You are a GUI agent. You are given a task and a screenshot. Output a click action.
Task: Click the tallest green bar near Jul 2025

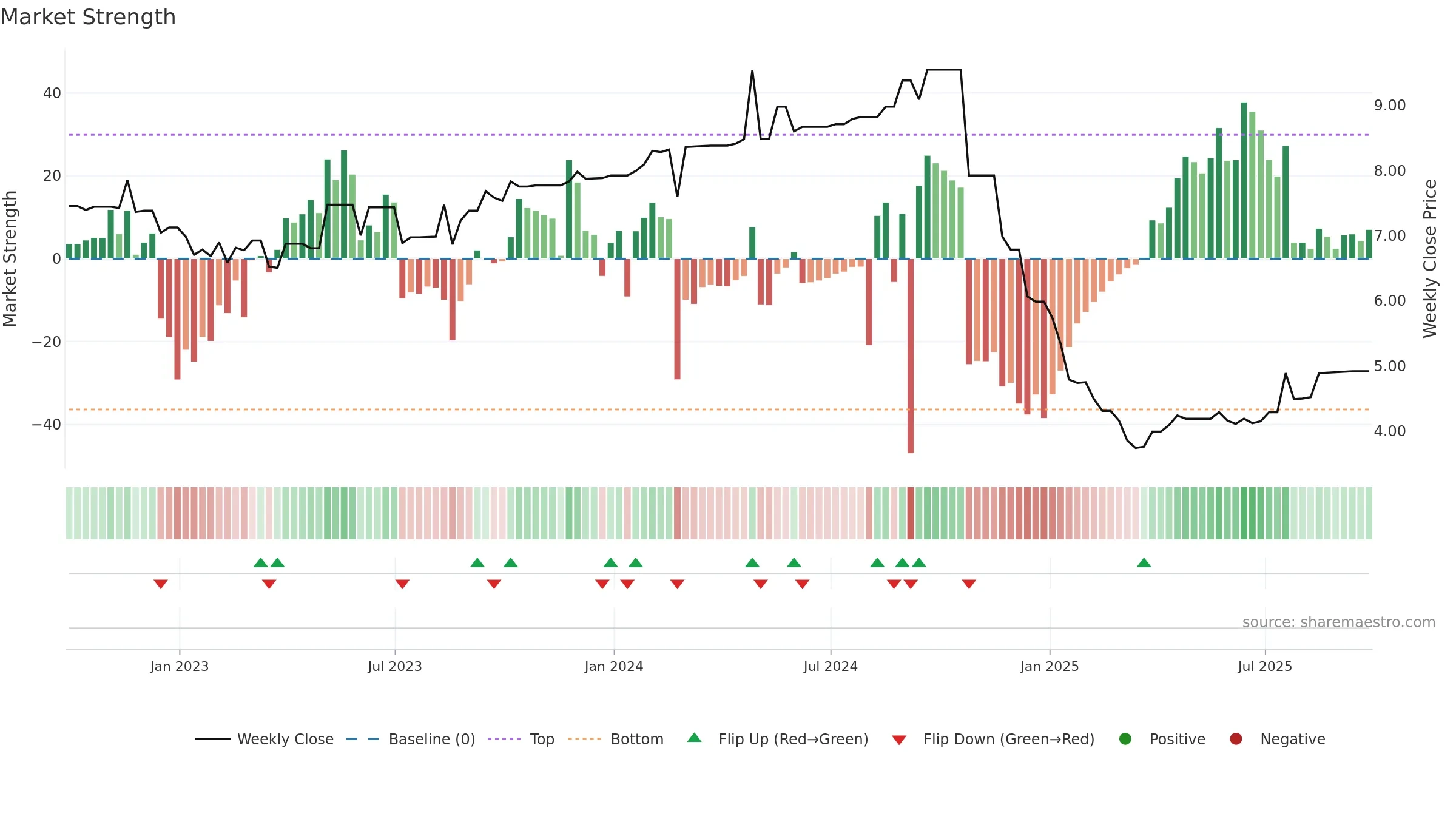[1244, 180]
